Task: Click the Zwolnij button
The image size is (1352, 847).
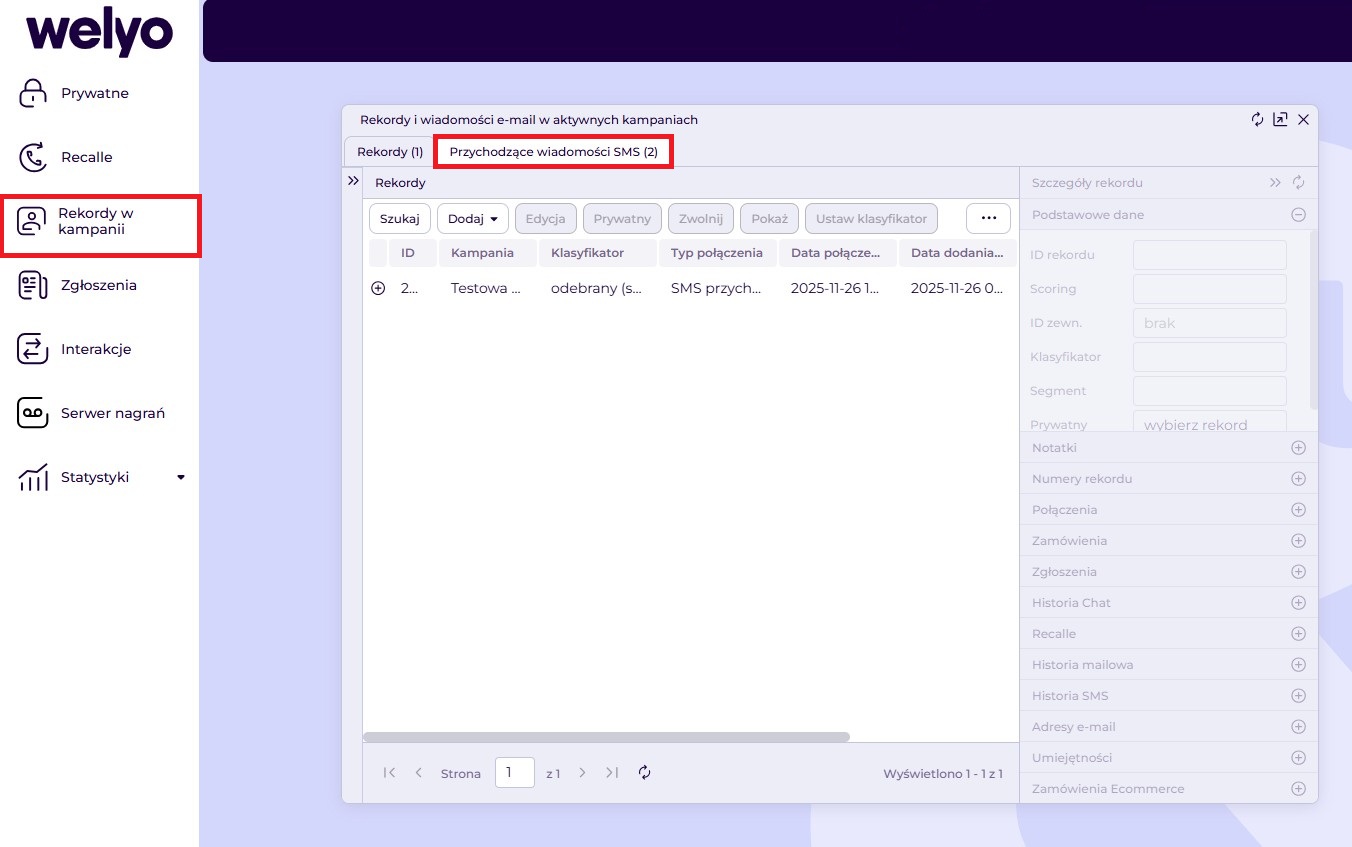Action: click(x=701, y=218)
